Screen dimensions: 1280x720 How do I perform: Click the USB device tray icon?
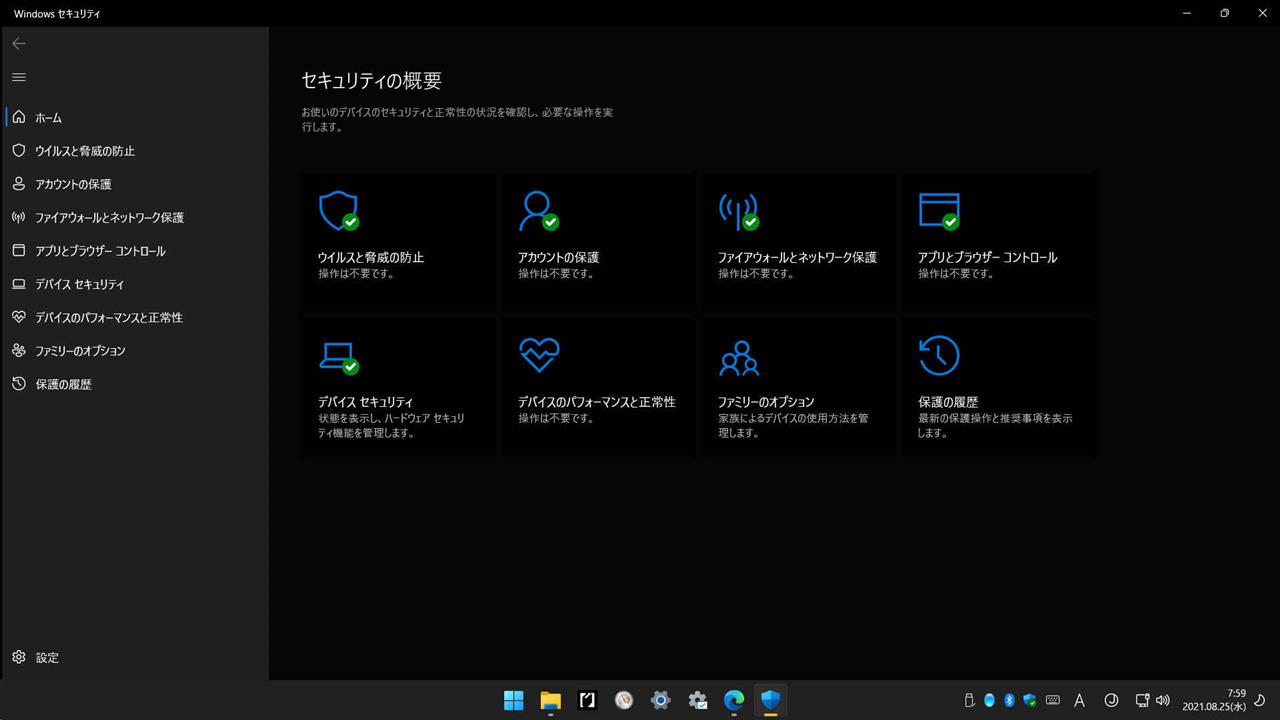click(x=969, y=700)
